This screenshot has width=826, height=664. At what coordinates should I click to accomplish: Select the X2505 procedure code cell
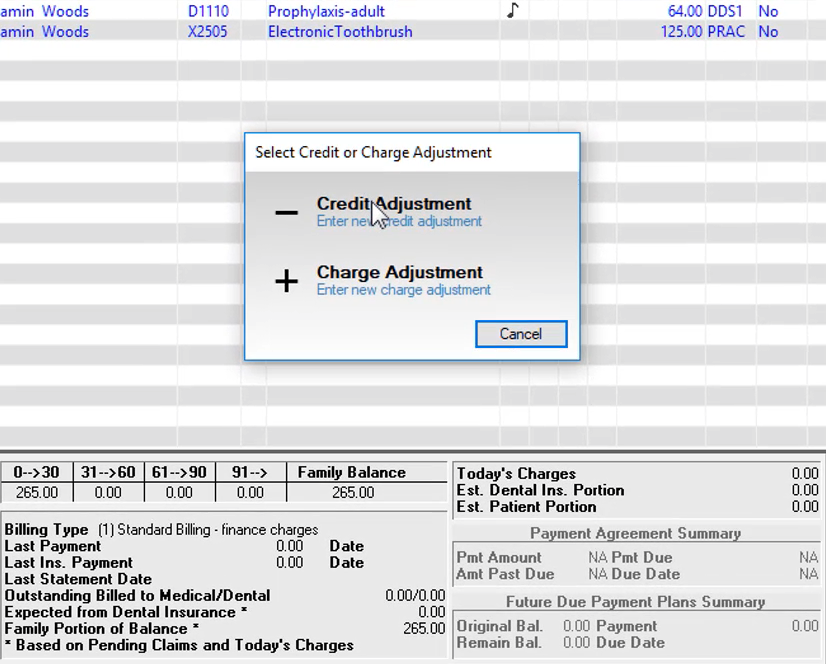(208, 32)
